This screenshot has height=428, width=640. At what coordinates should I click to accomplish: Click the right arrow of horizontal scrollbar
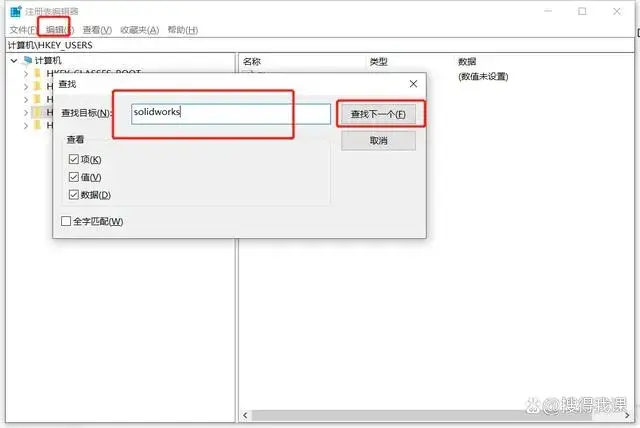(627, 415)
